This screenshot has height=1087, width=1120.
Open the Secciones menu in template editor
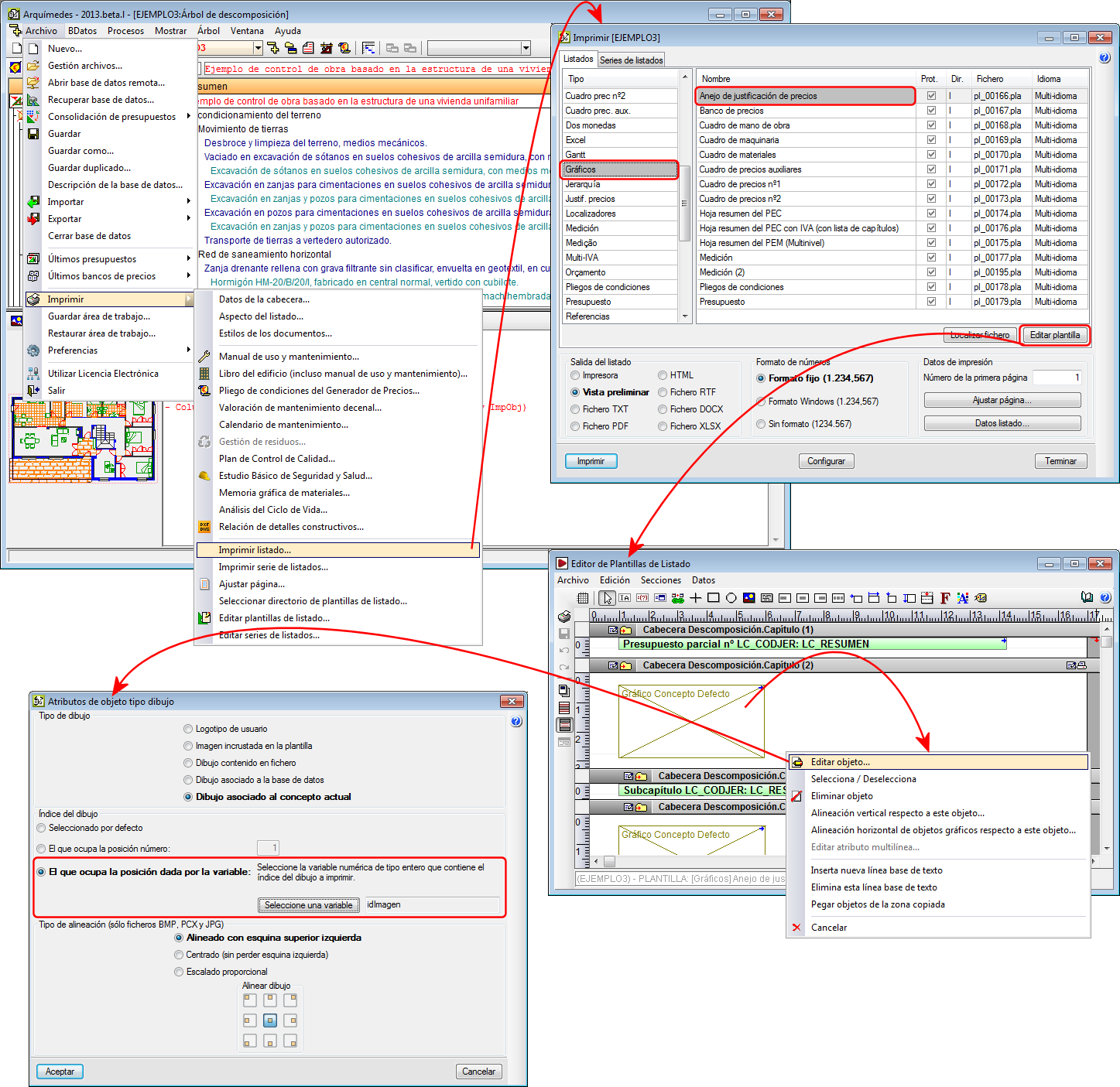click(x=661, y=580)
